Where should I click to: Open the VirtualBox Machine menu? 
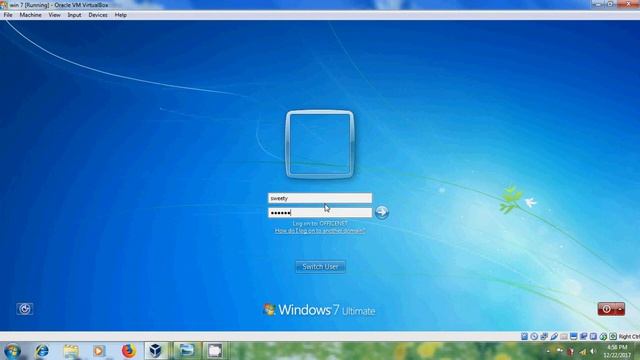tap(31, 15)
